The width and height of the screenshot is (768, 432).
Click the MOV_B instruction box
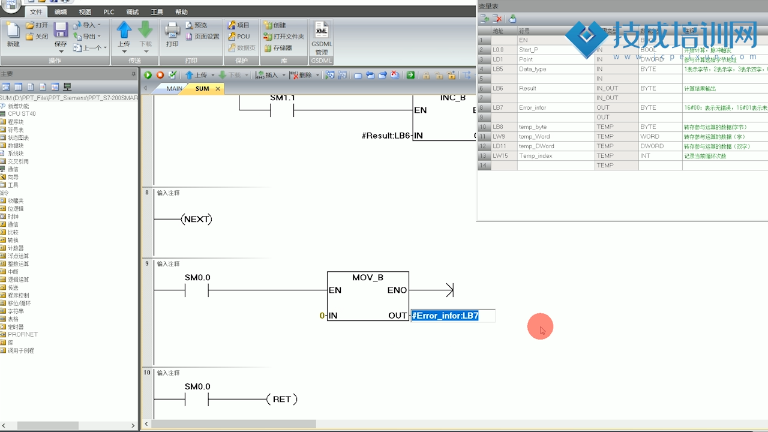tap(368, 296)
